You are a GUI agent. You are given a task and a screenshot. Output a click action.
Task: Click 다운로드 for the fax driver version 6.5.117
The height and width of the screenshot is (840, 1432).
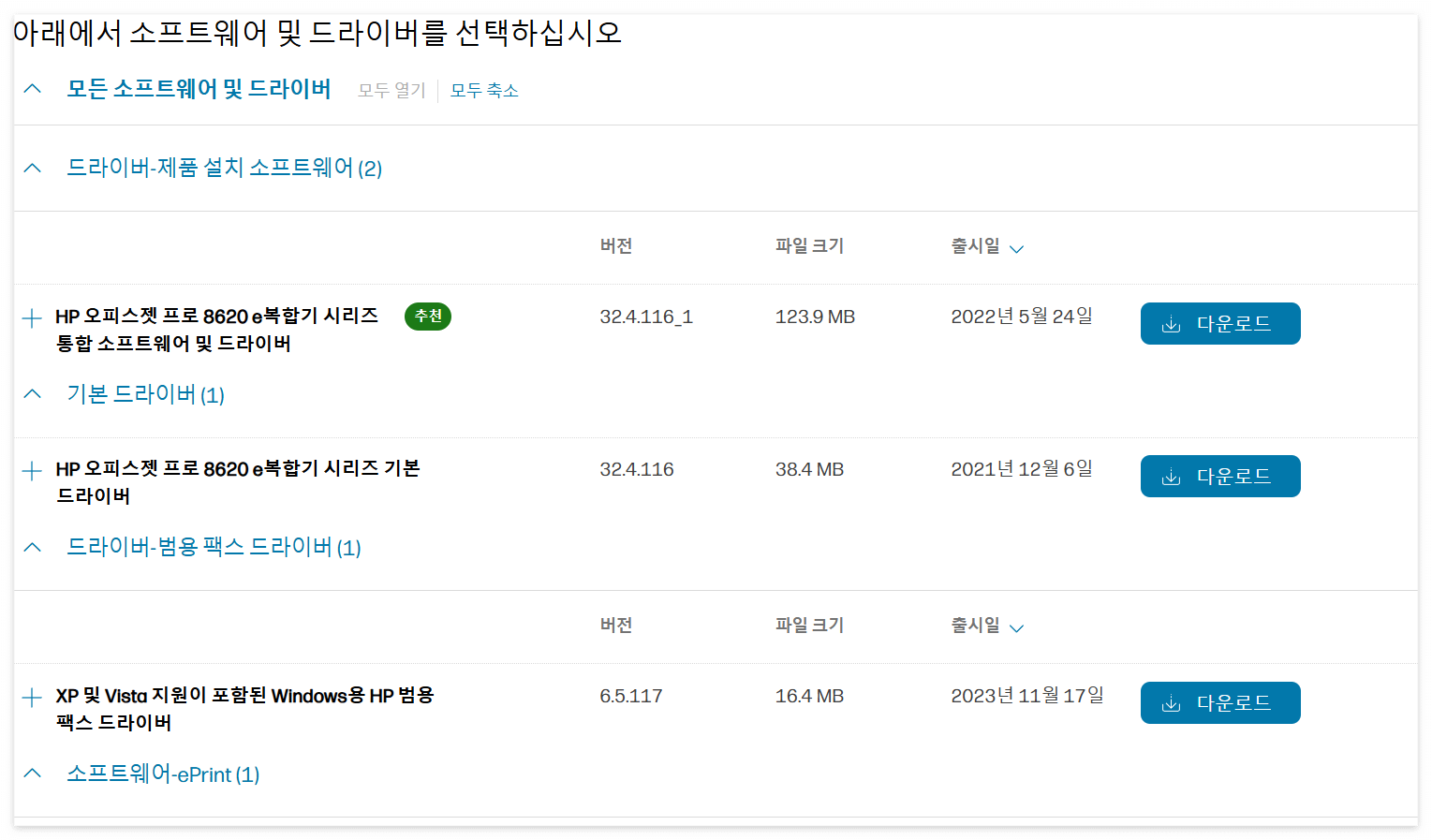1220,702
